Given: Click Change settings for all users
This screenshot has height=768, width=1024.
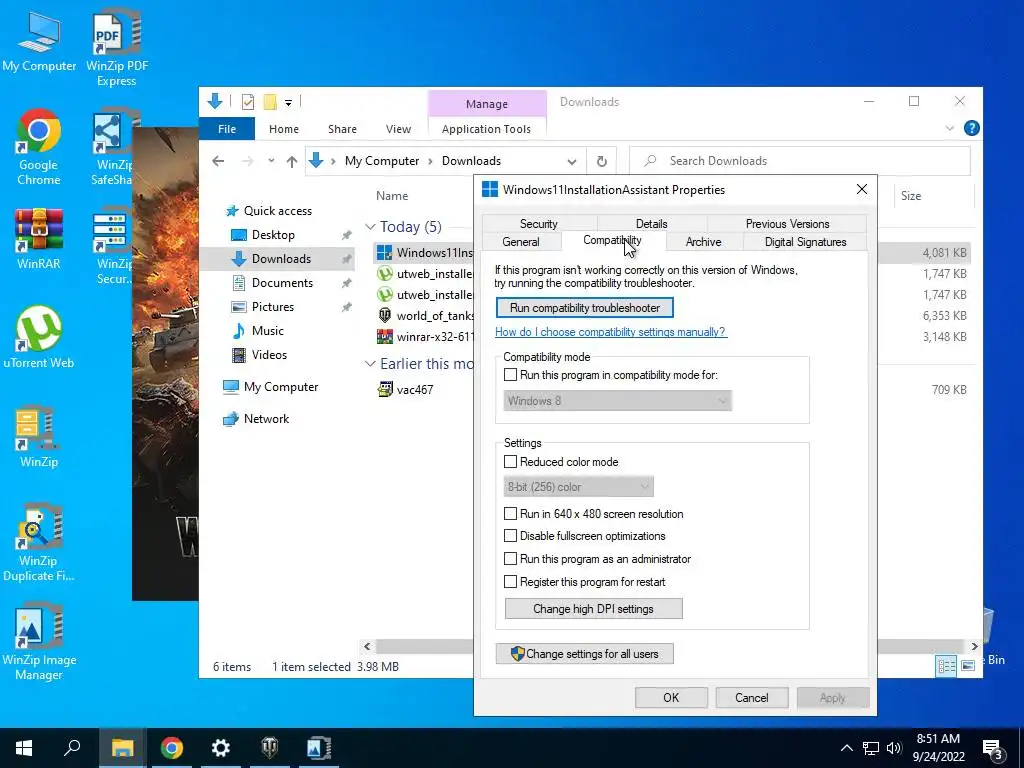Looking at the screenshot, I should [x=584, y=654].
